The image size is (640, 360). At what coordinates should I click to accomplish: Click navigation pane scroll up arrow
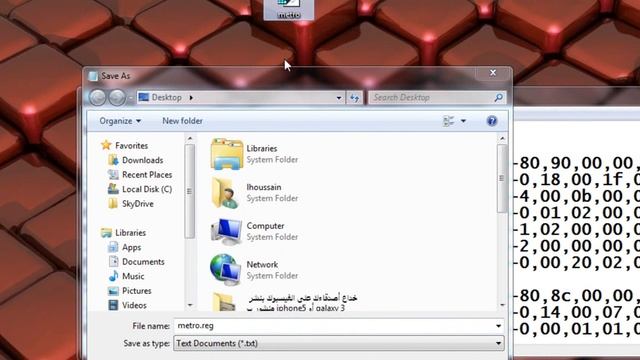click(190, 139)
